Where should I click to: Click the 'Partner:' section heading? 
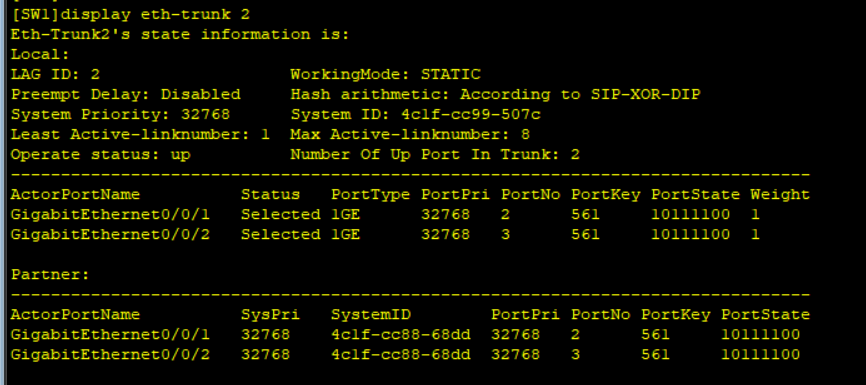(50, 274)
